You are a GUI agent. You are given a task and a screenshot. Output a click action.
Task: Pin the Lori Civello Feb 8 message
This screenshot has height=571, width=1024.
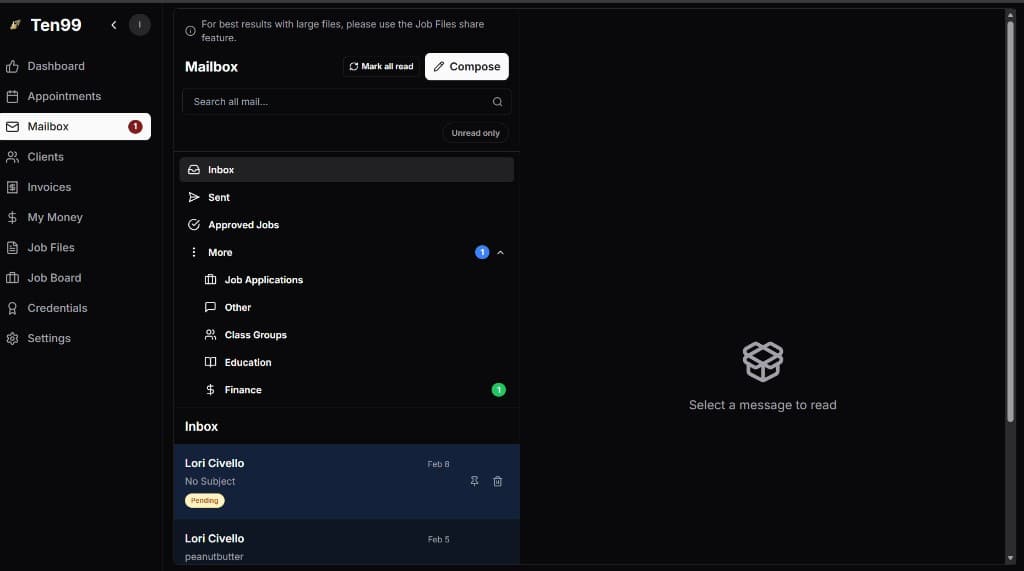(474, 481)
